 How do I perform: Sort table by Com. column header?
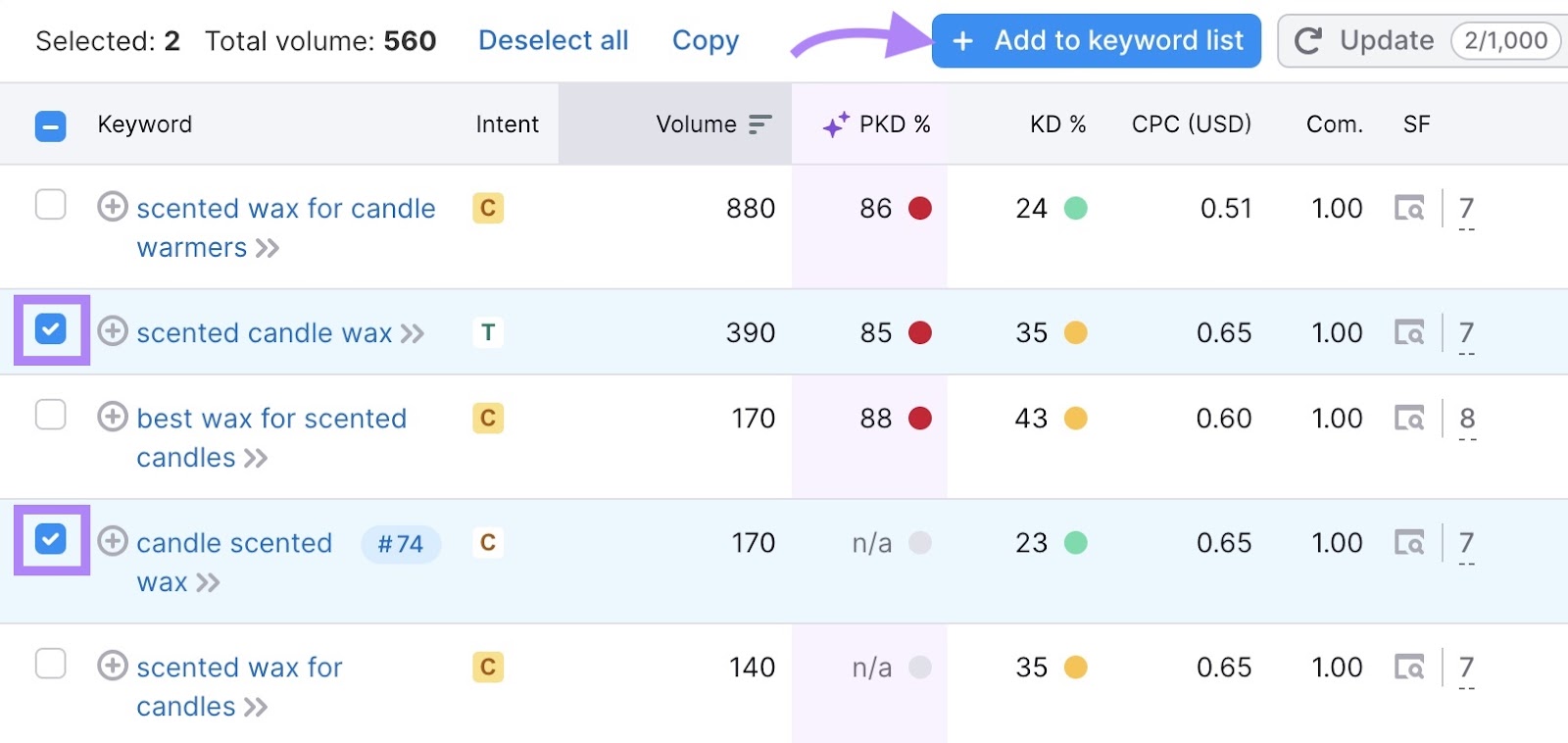pyautogui.click(x=1335, y=124)
